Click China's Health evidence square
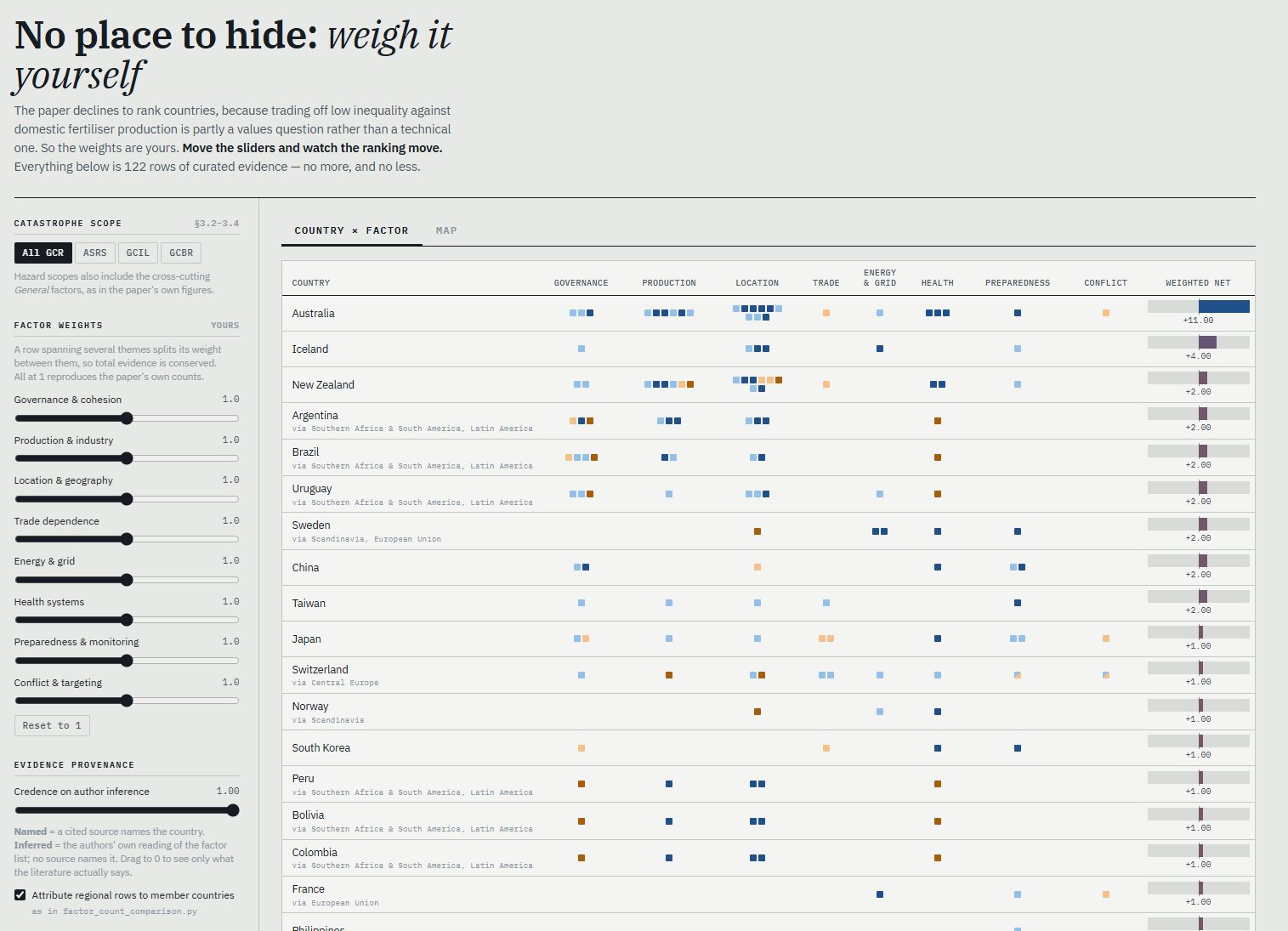Image resolution: width=1288 pixels, height=931 pixels. 938,567
